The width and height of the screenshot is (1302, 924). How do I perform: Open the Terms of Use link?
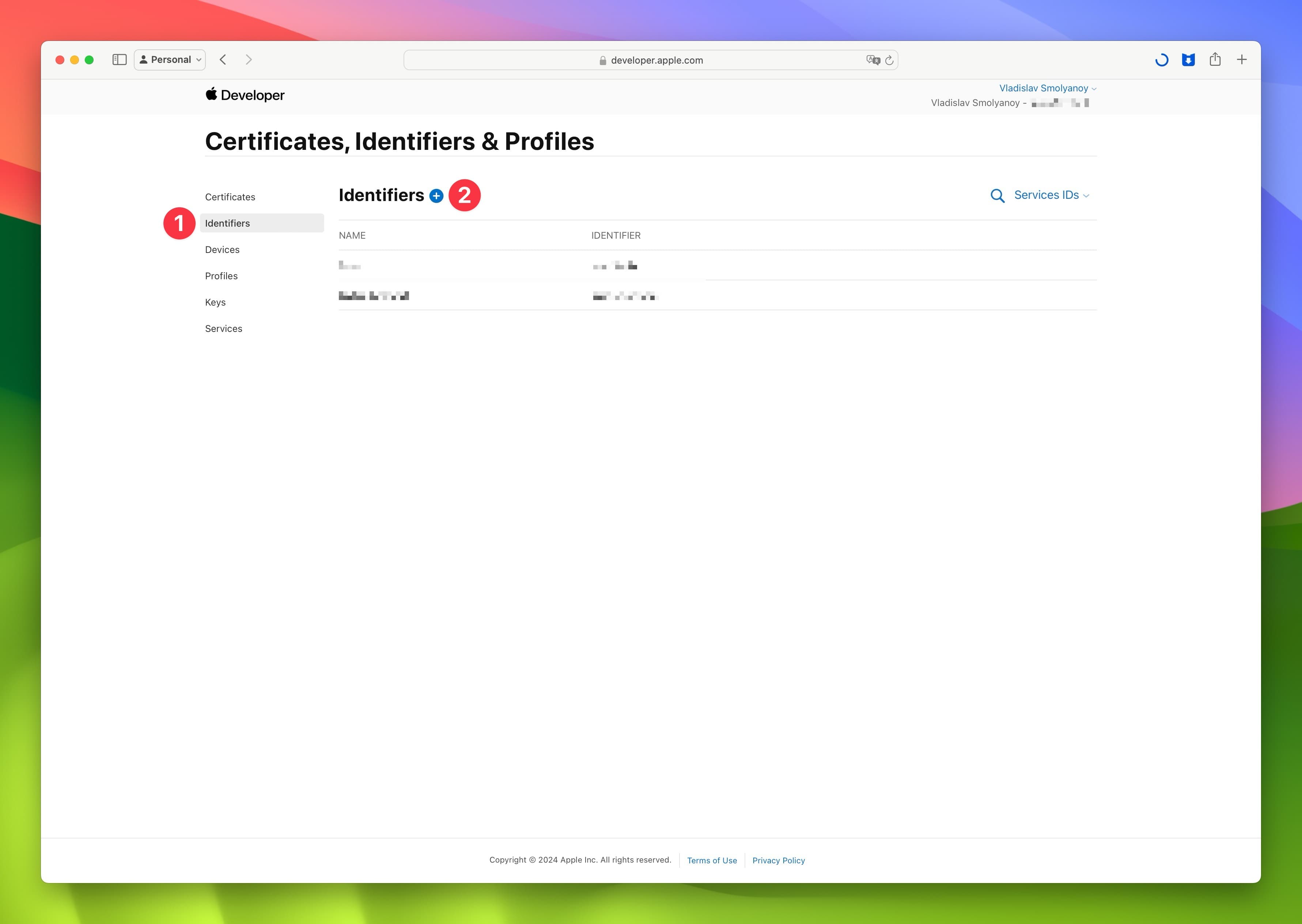[x=712, y=860]
